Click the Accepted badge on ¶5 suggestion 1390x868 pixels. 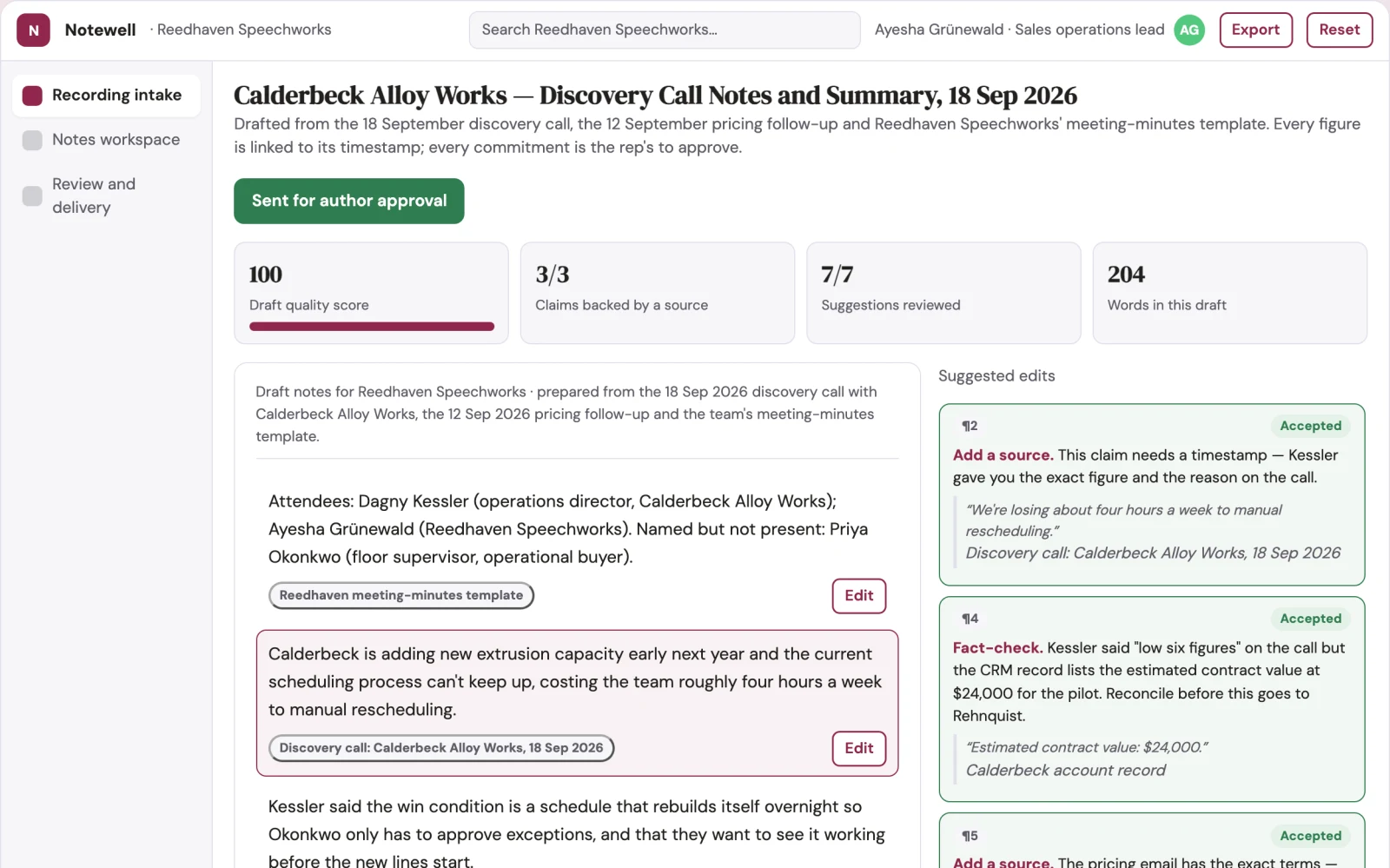[x=1310, y=836]
